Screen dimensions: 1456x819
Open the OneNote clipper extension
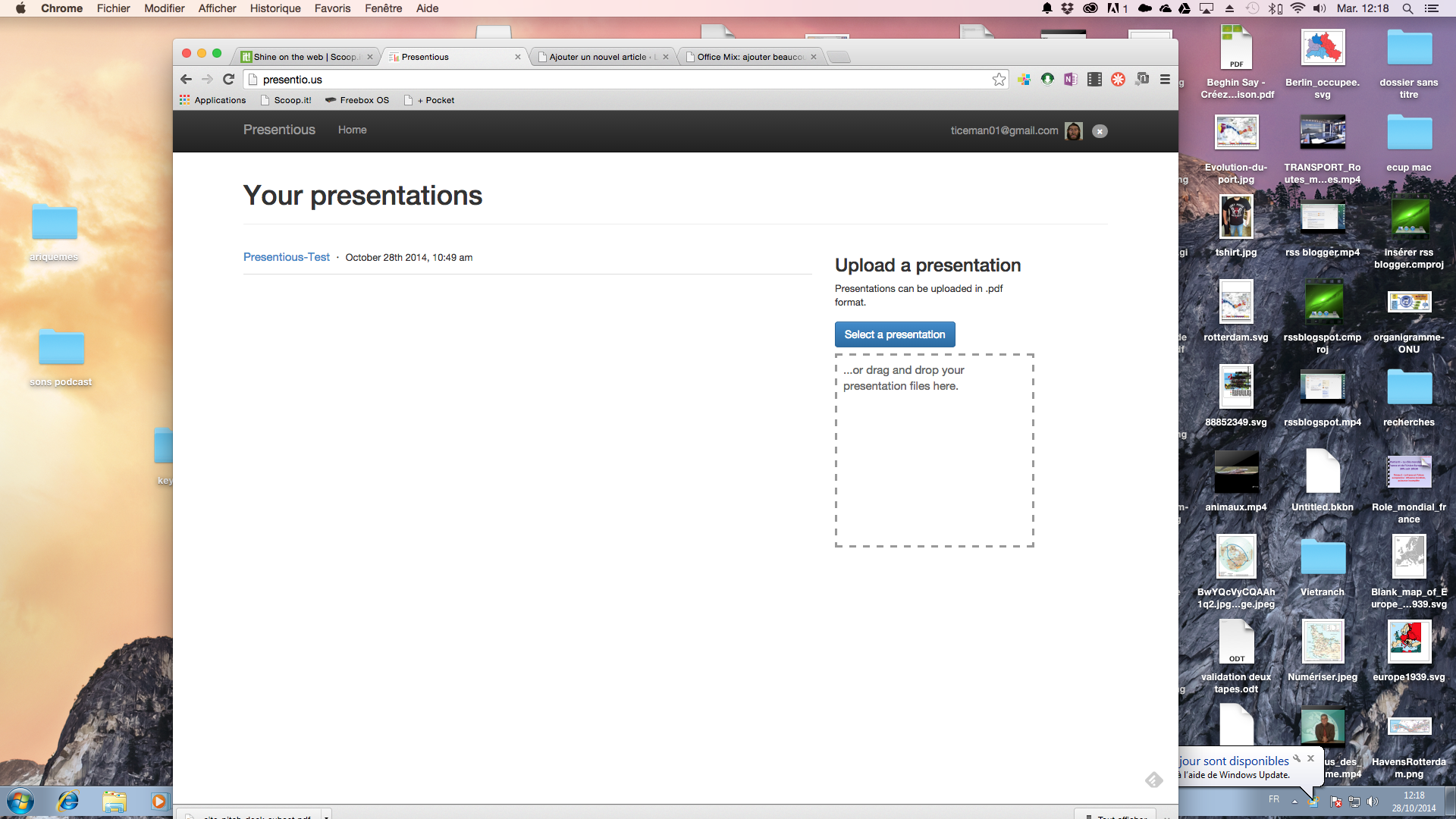click(1071, 79)
